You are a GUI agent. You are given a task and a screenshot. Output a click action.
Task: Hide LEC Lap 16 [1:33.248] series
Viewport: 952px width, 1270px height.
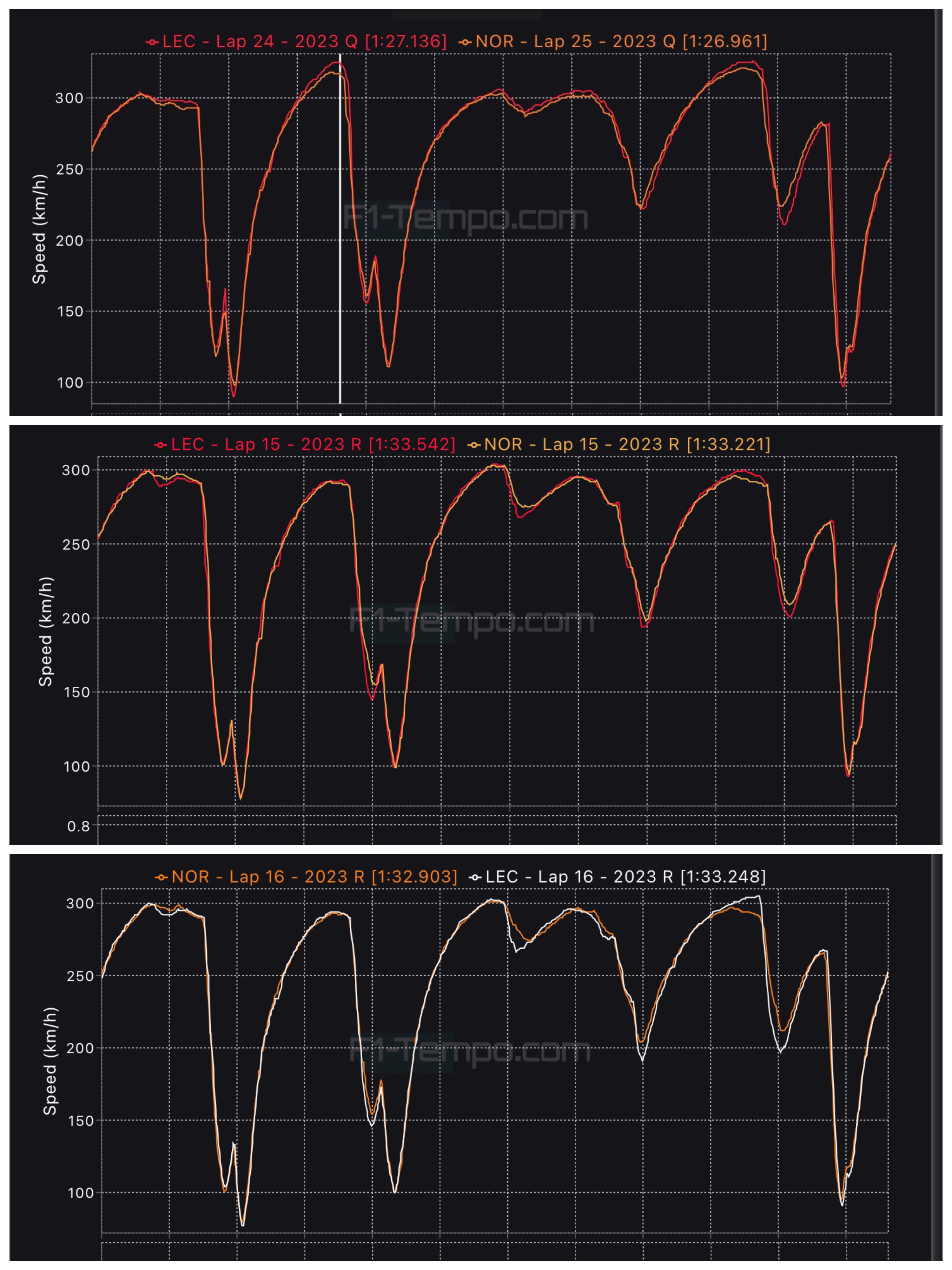pos(625,877)
